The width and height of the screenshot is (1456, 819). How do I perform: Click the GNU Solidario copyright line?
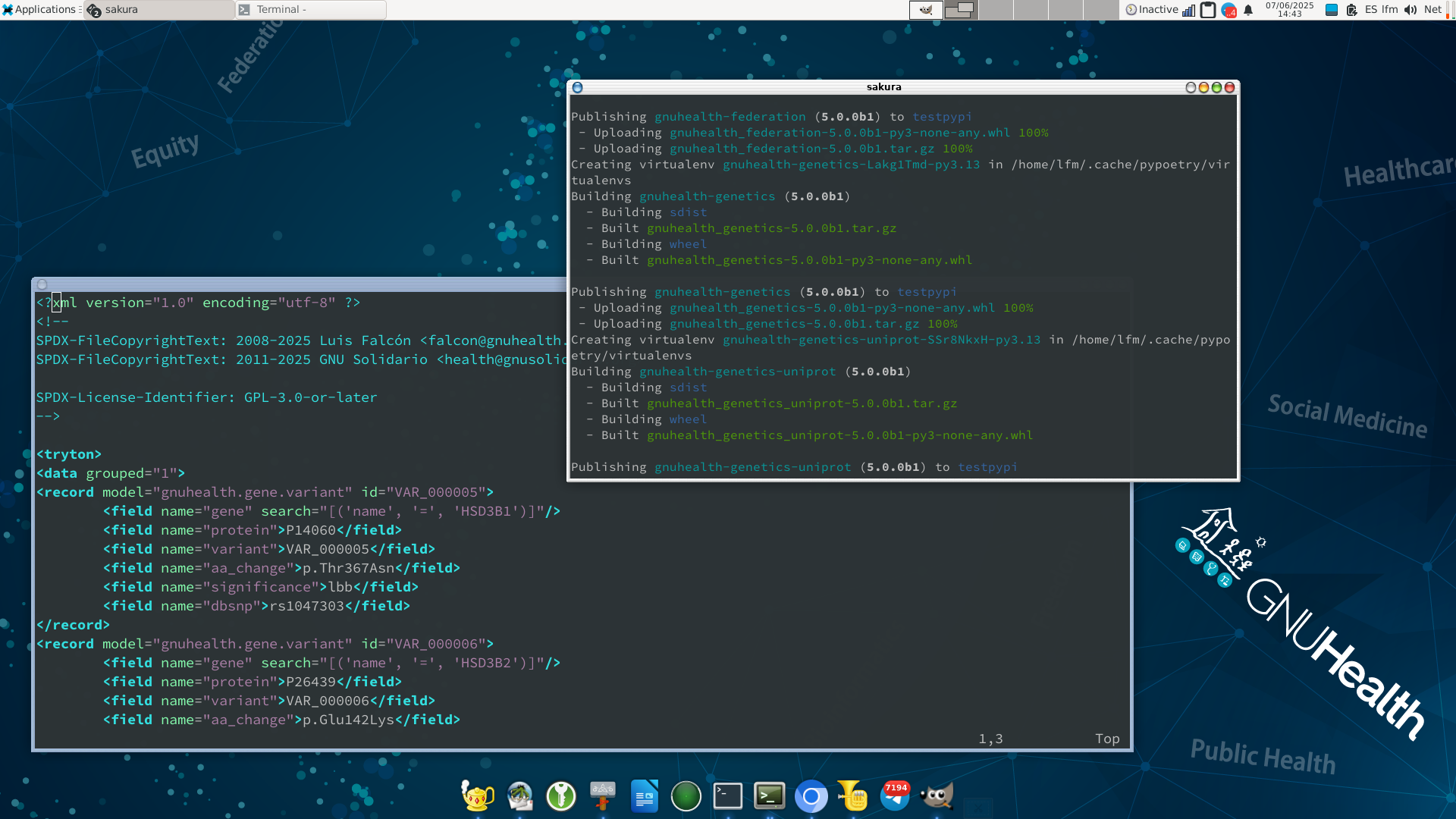(300, 359)
